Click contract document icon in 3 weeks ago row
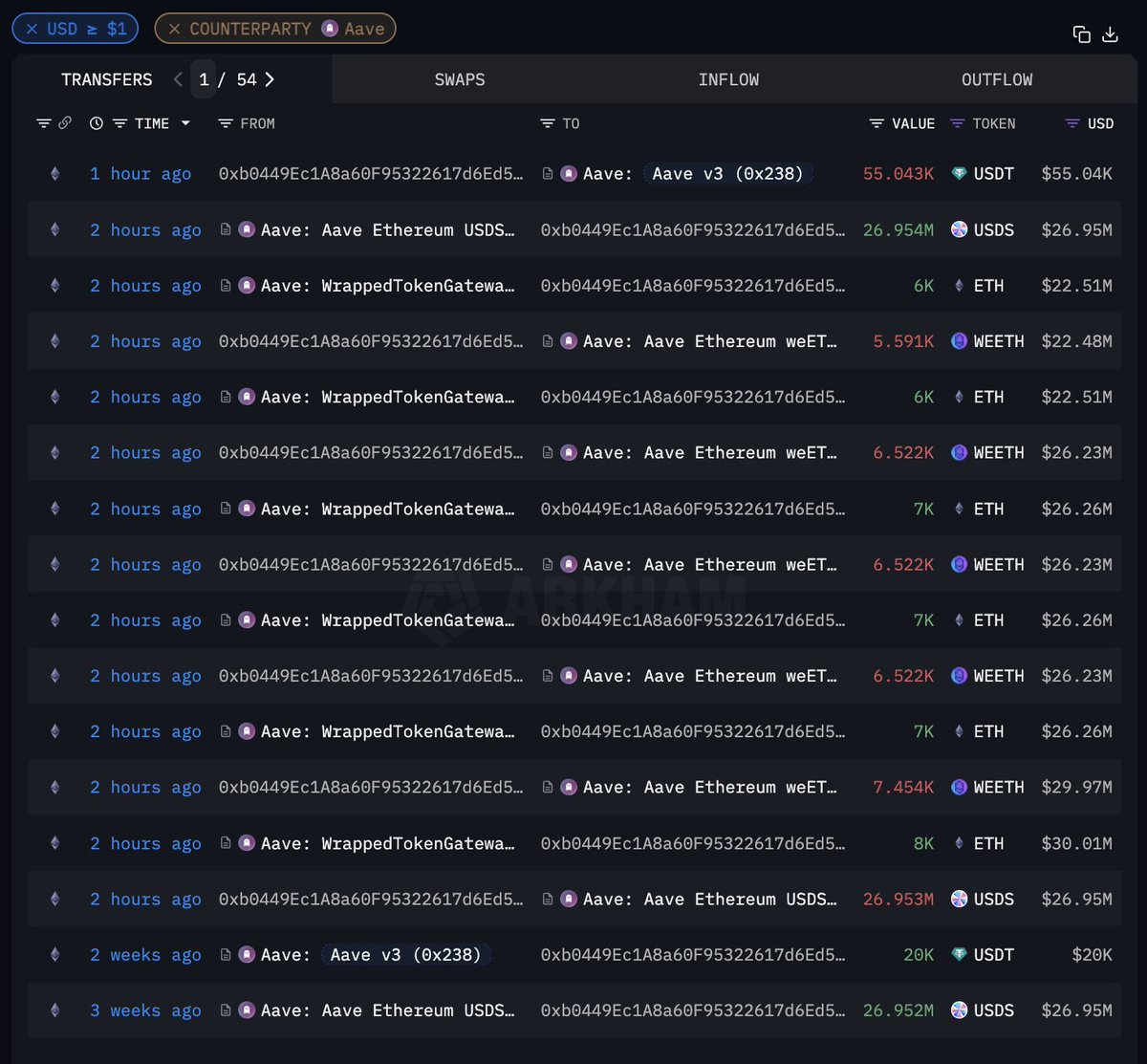This screenshot has width=1147, height=1064. [226, 1010]
